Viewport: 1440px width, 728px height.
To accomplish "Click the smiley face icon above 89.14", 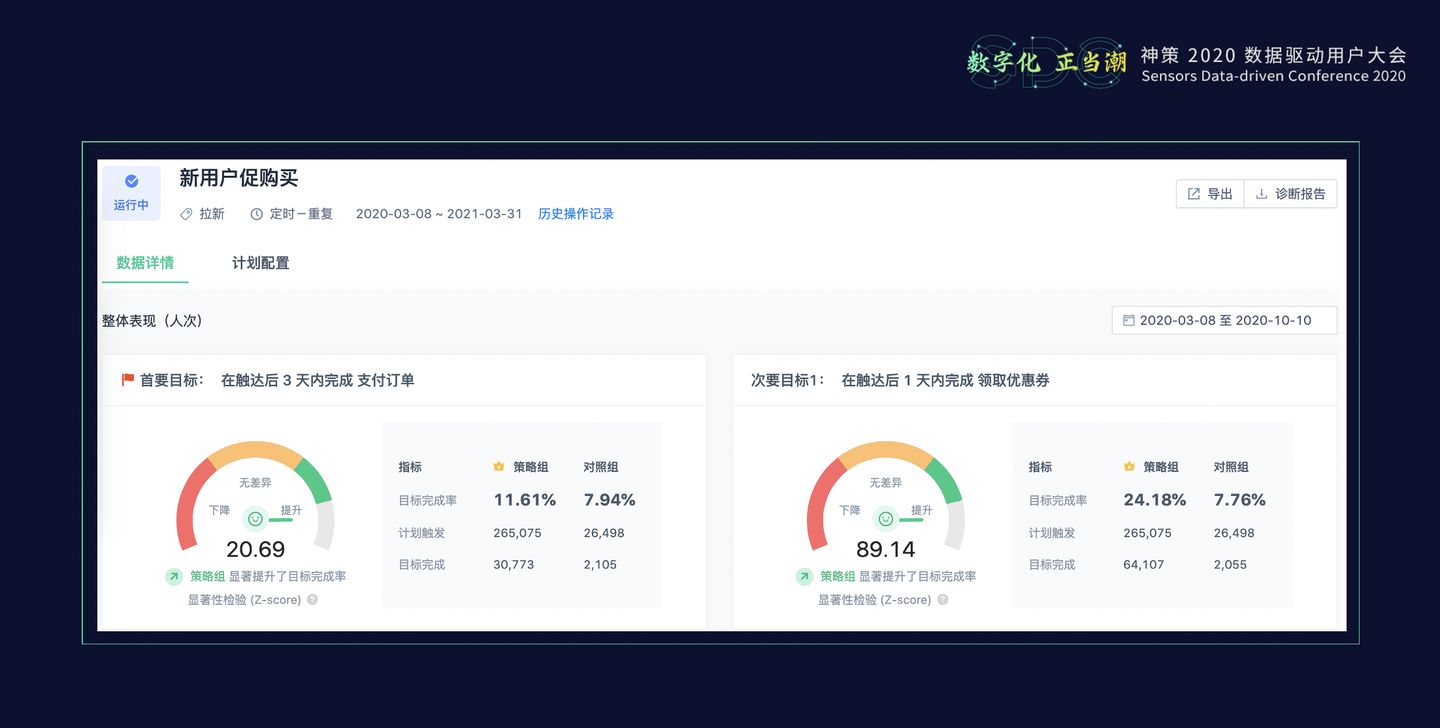I will (885, 519).
